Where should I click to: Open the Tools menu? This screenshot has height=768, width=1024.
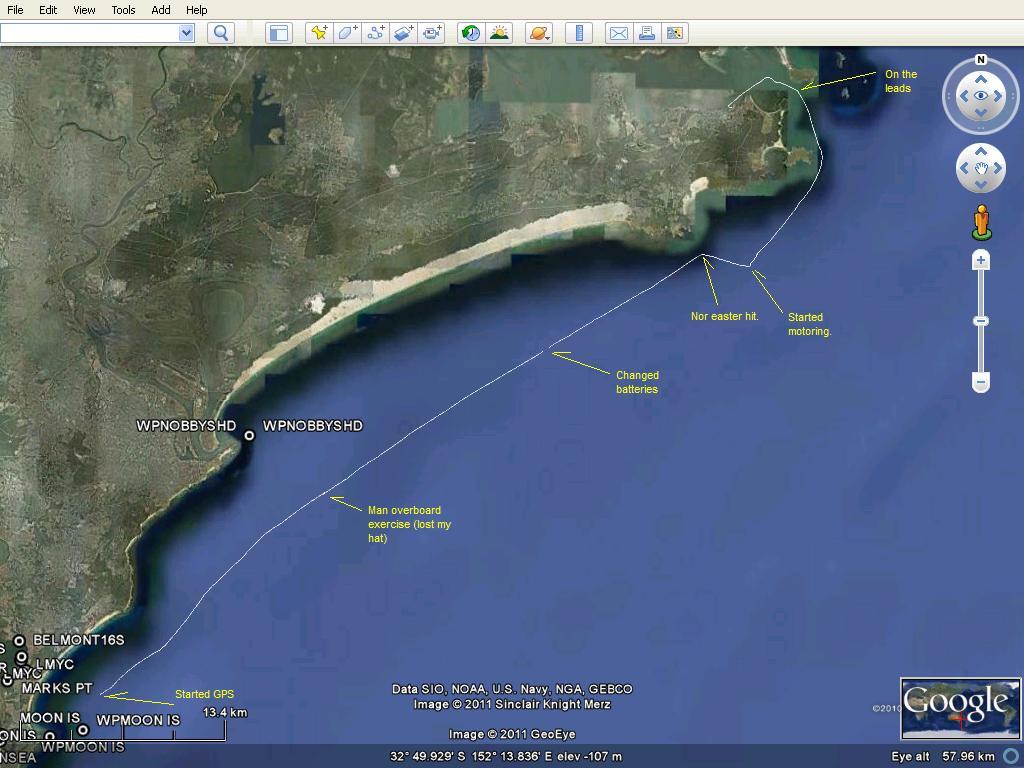point(123,10)
